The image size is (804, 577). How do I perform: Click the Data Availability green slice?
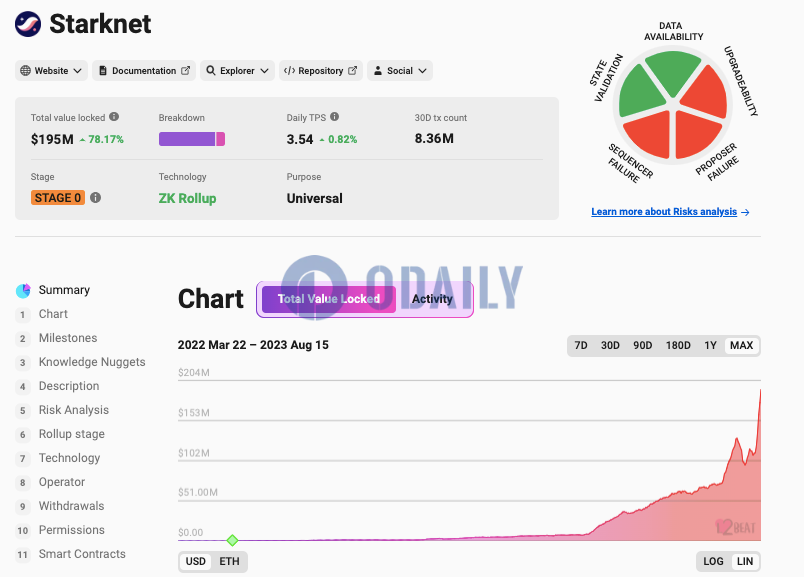[x=673, y=70]
